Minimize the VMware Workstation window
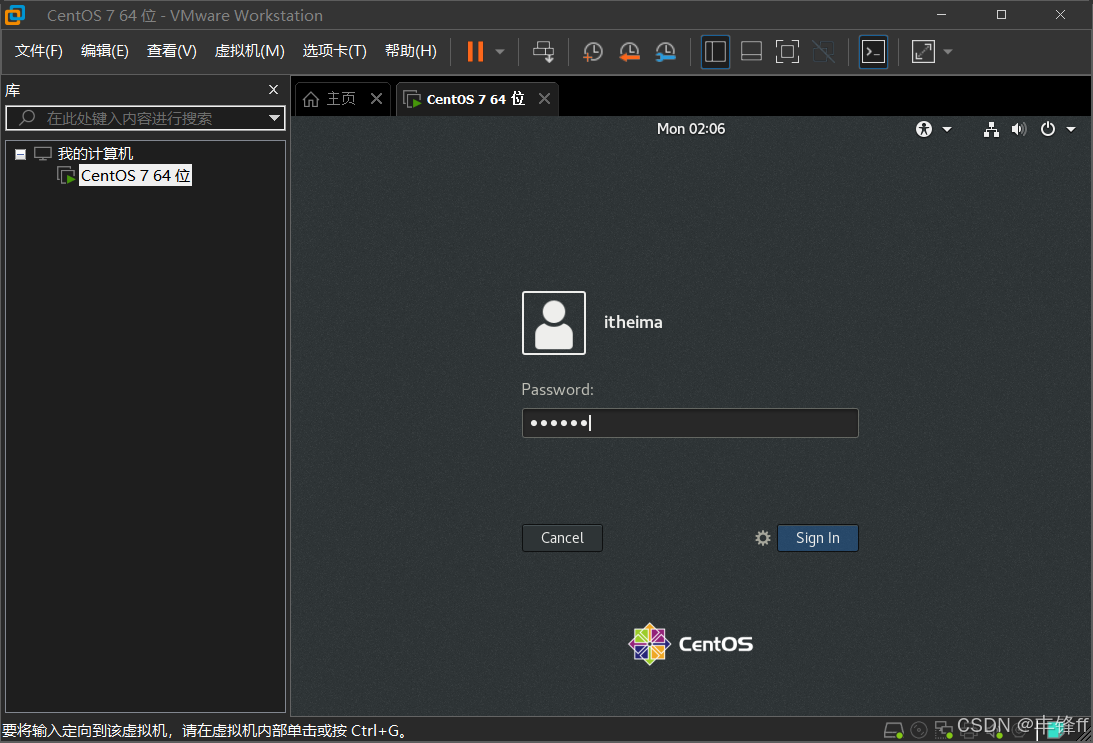The image size is (1093, 743). [x=941, y=15]
